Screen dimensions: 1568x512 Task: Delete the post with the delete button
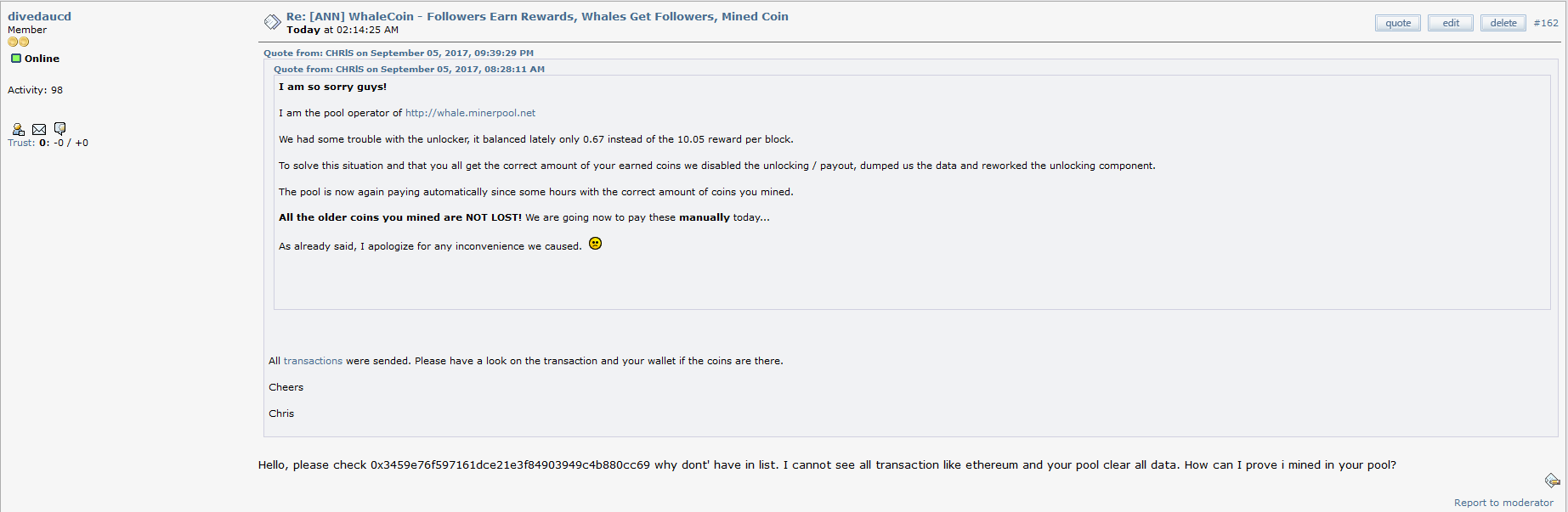click(1503, 23)
